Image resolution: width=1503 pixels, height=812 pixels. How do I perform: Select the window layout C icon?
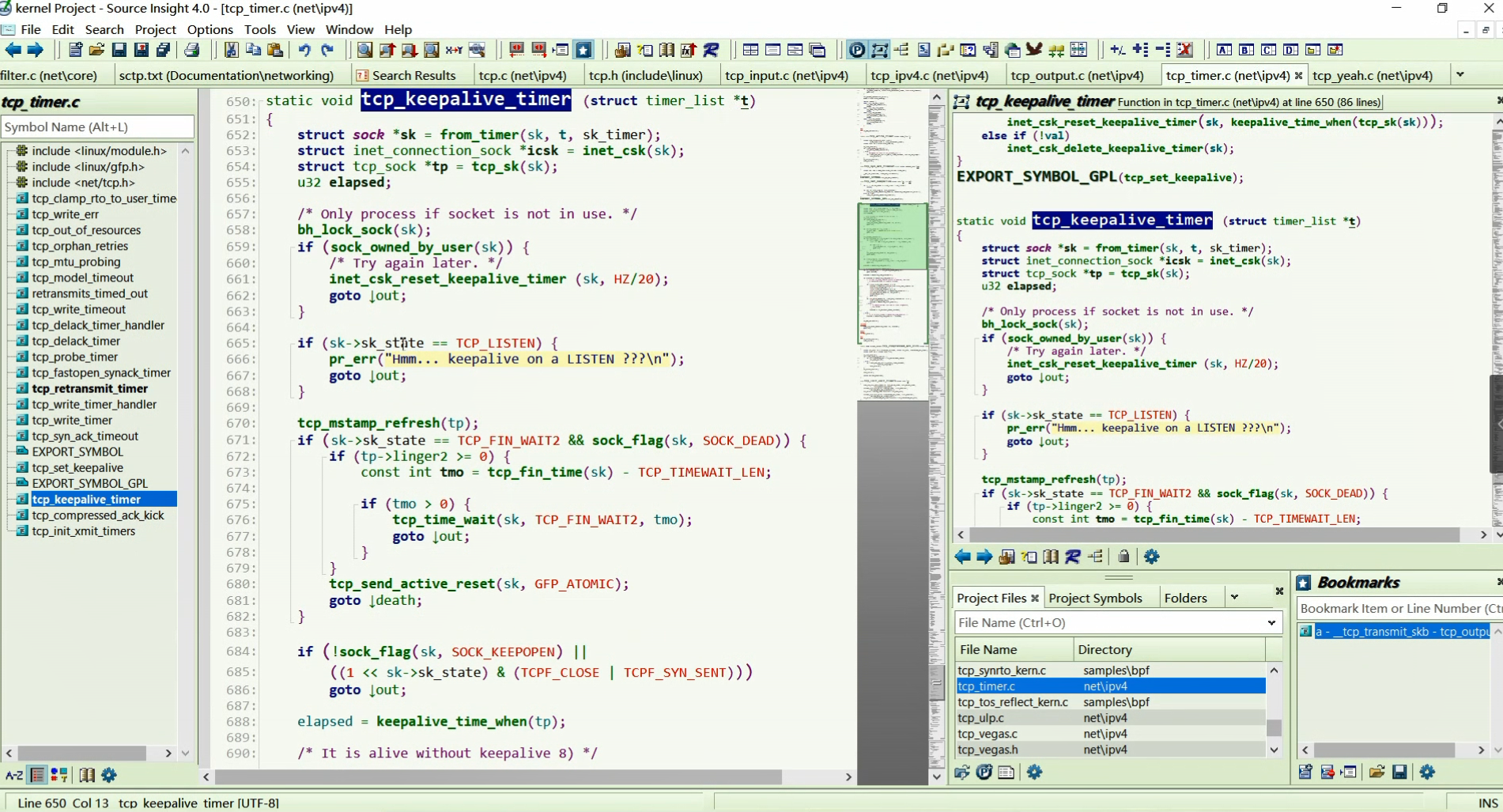click(1268, 50)
